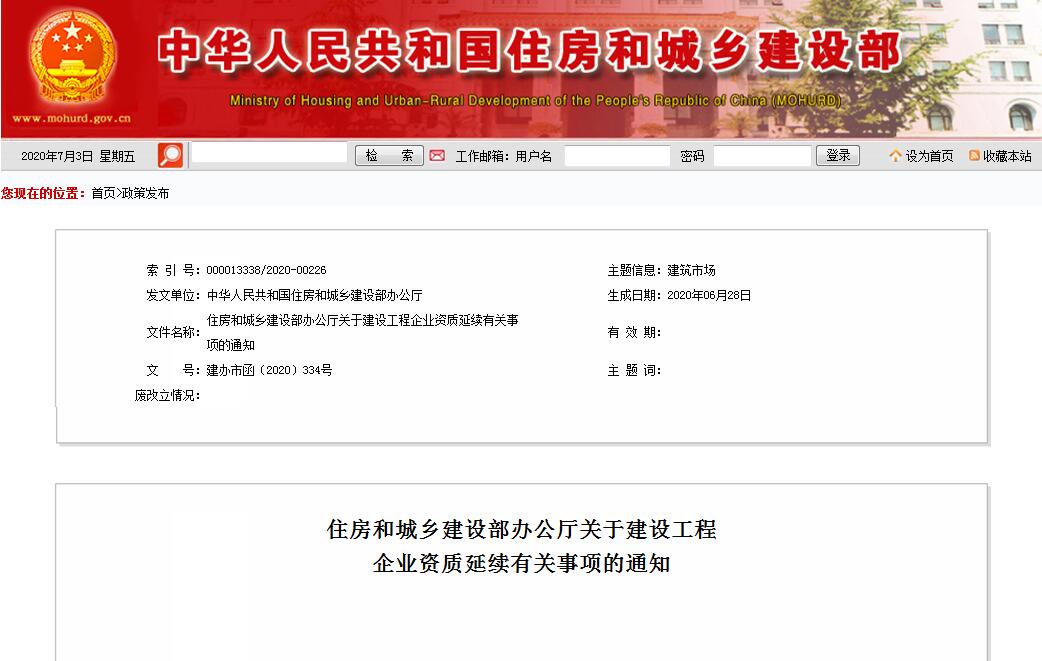Click the English ministry name in banner

pos(536,100)
